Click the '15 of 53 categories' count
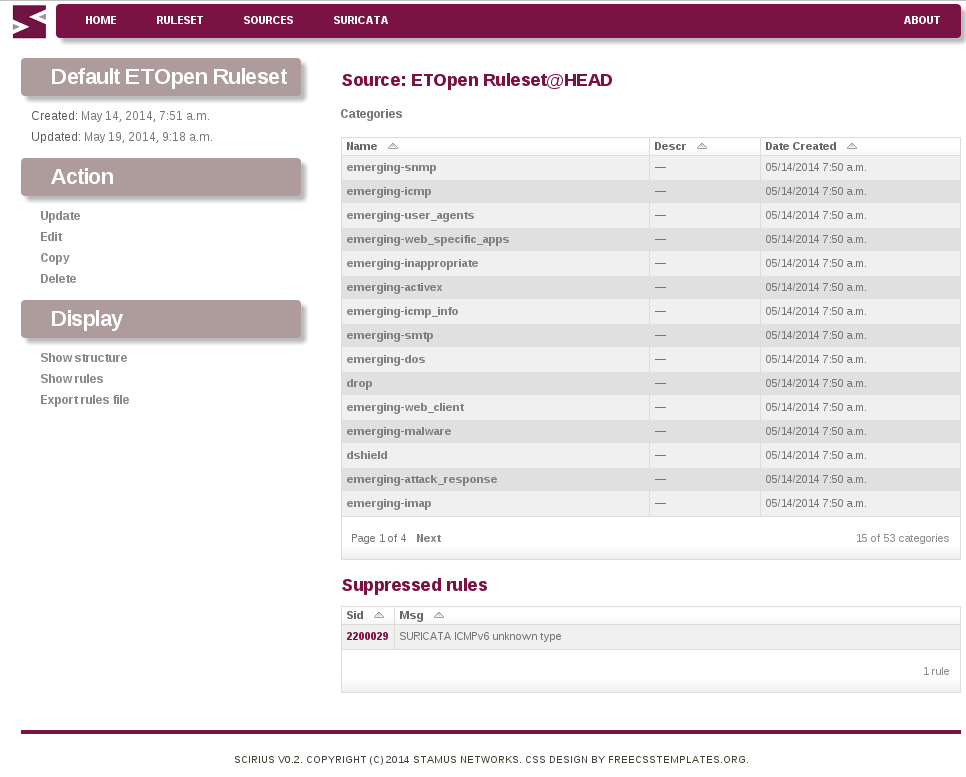 point(903,538)
